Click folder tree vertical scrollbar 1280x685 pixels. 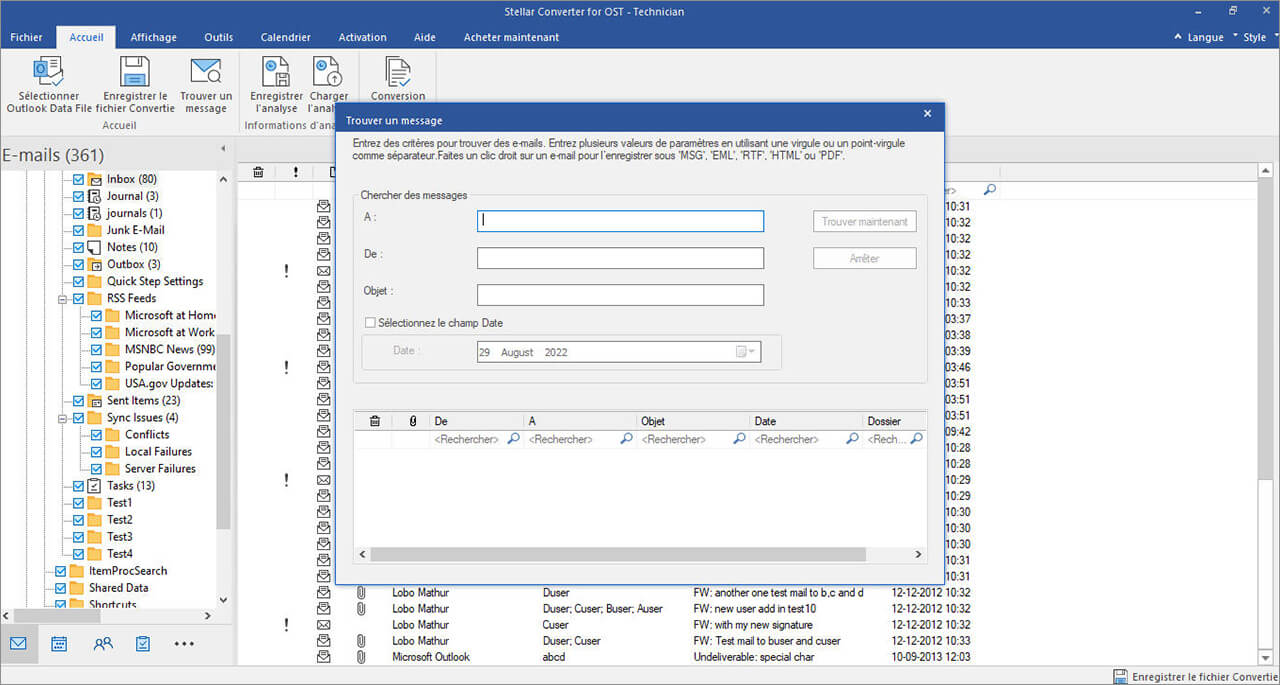point(223,430)
